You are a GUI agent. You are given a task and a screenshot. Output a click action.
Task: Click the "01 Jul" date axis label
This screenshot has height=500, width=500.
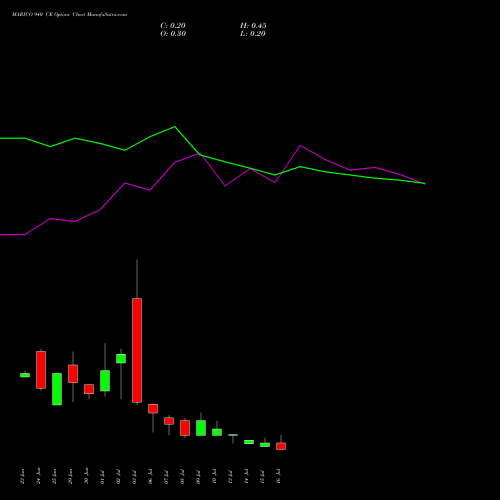tap(102, 477)
